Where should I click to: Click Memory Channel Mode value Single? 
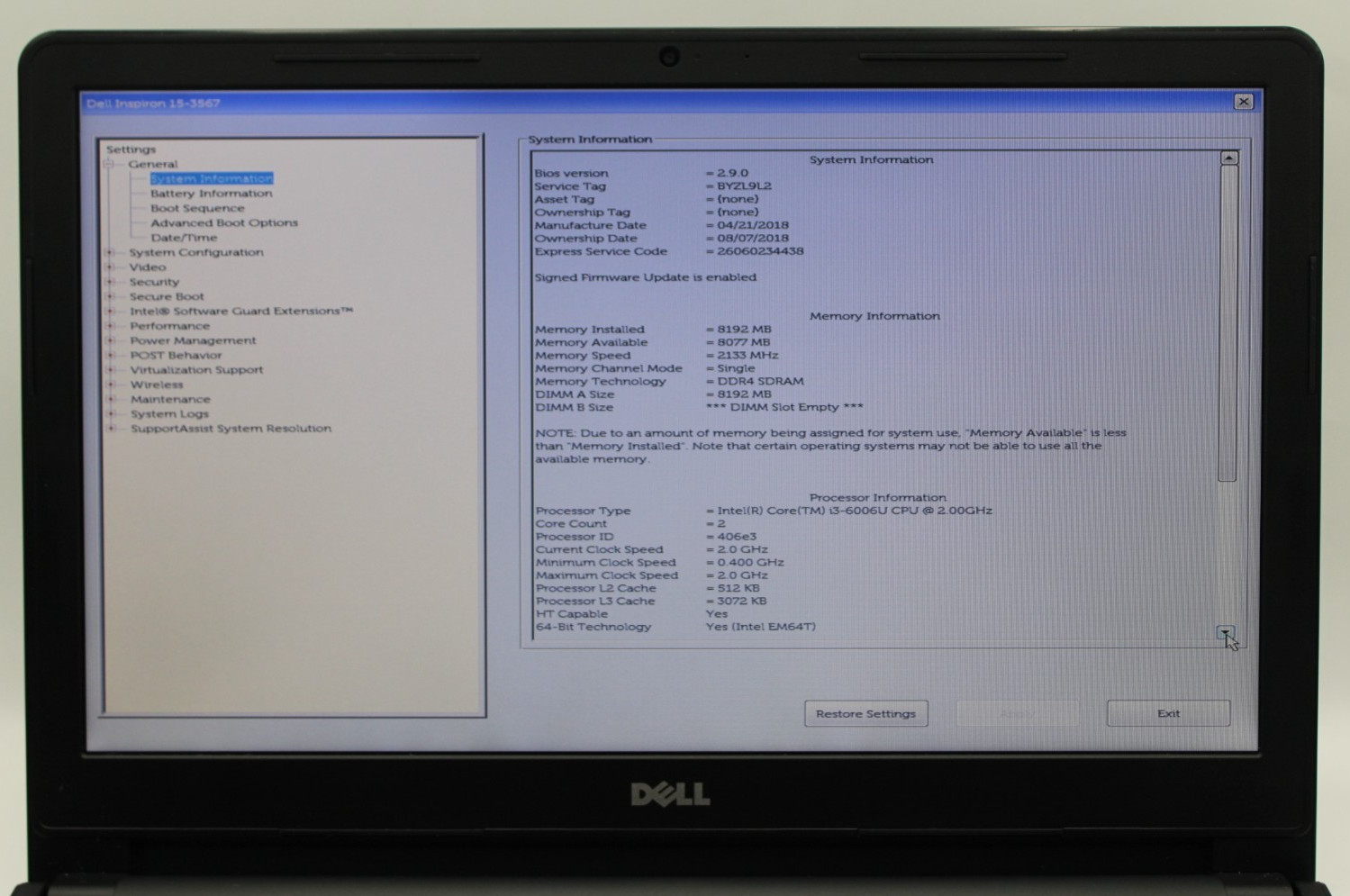(x=736, y=368)
